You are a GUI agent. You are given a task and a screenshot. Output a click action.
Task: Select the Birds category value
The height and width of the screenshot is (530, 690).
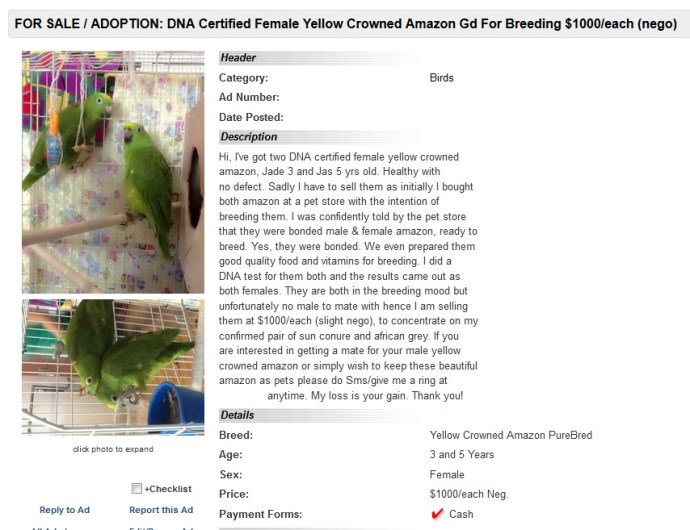coord(441,78)
